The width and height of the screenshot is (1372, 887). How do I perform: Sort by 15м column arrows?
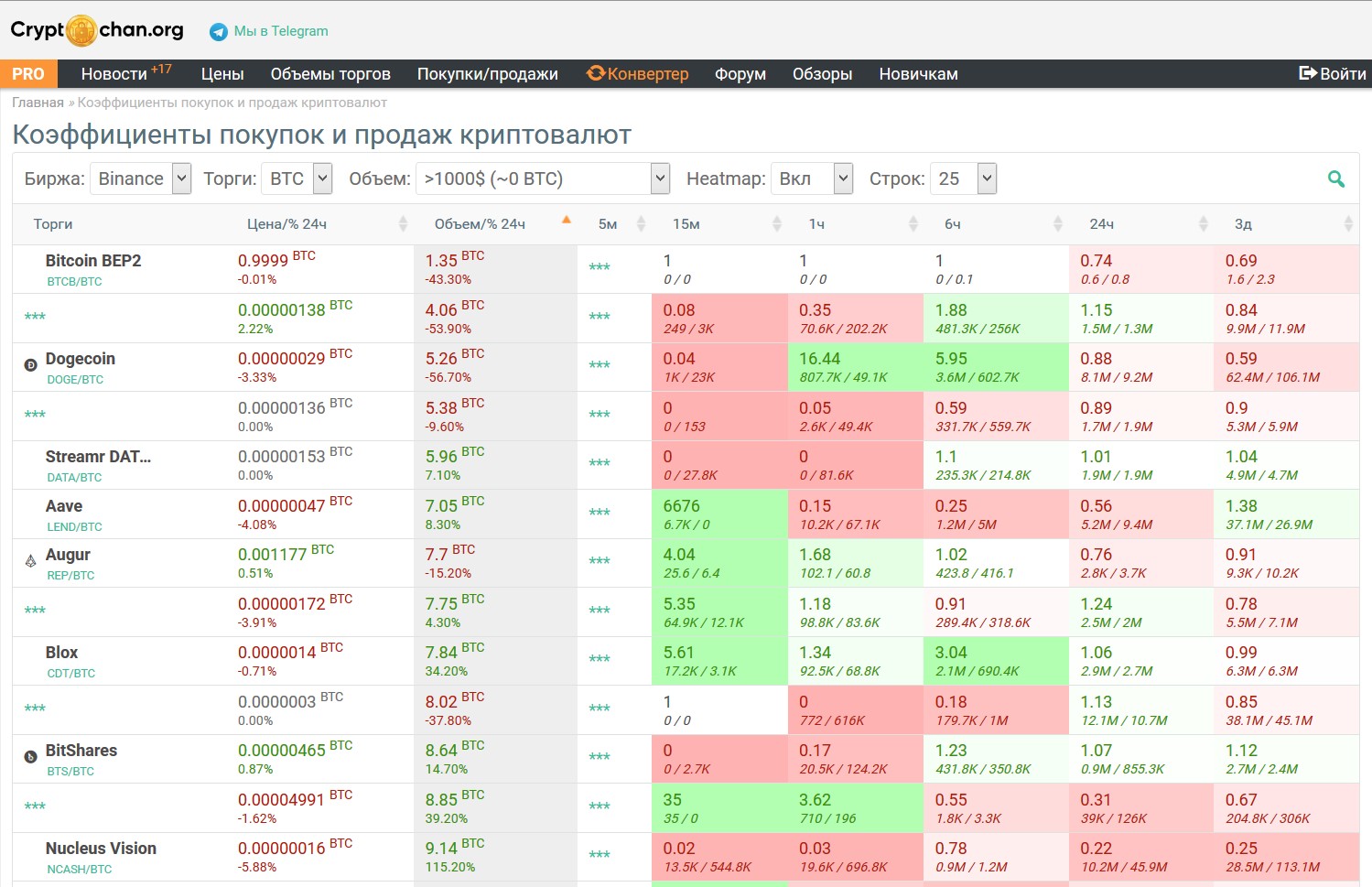(x=777, y=224)
